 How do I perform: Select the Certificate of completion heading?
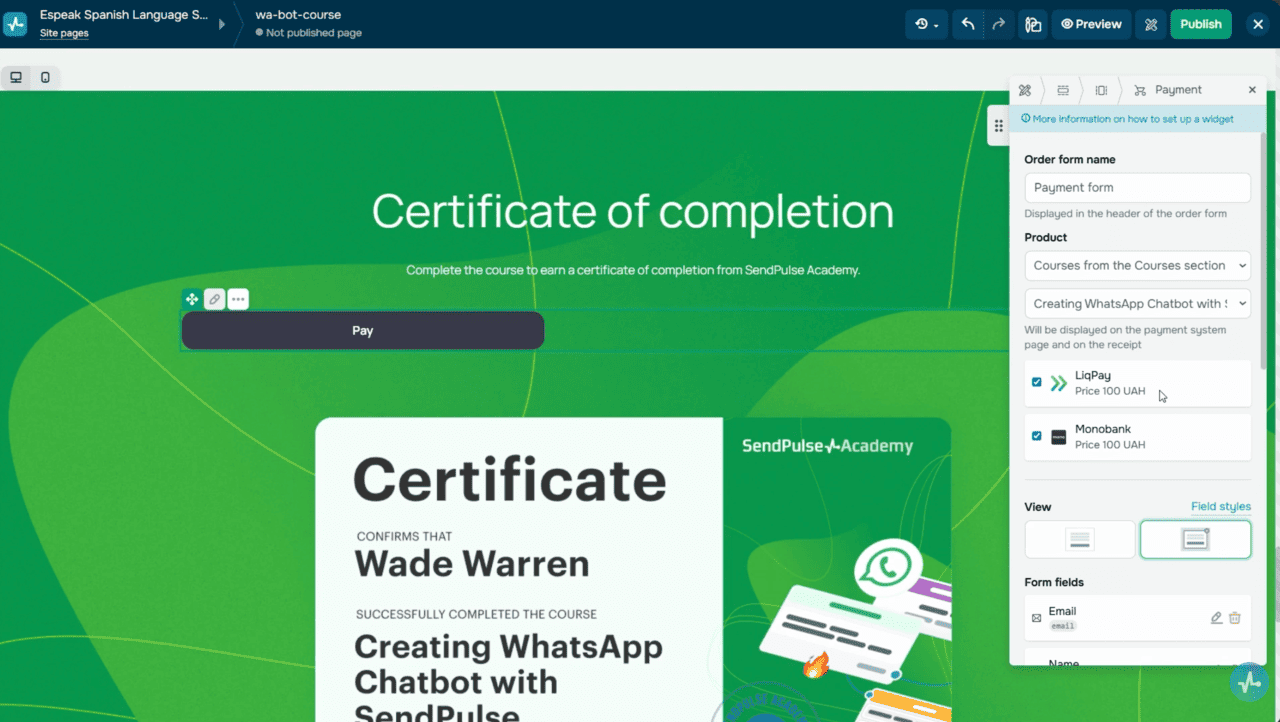click(x=632, y=211)
